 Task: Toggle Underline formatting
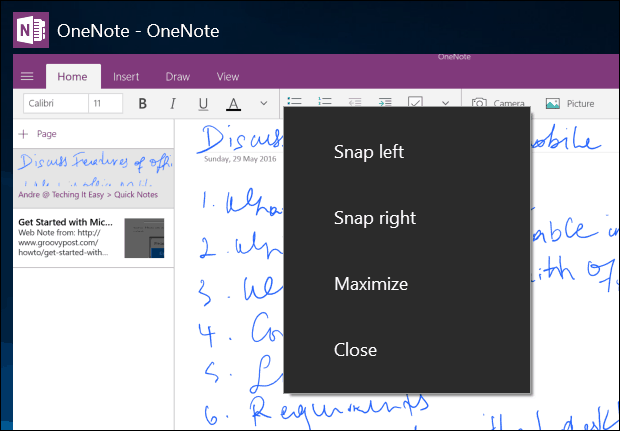[203, 104]
